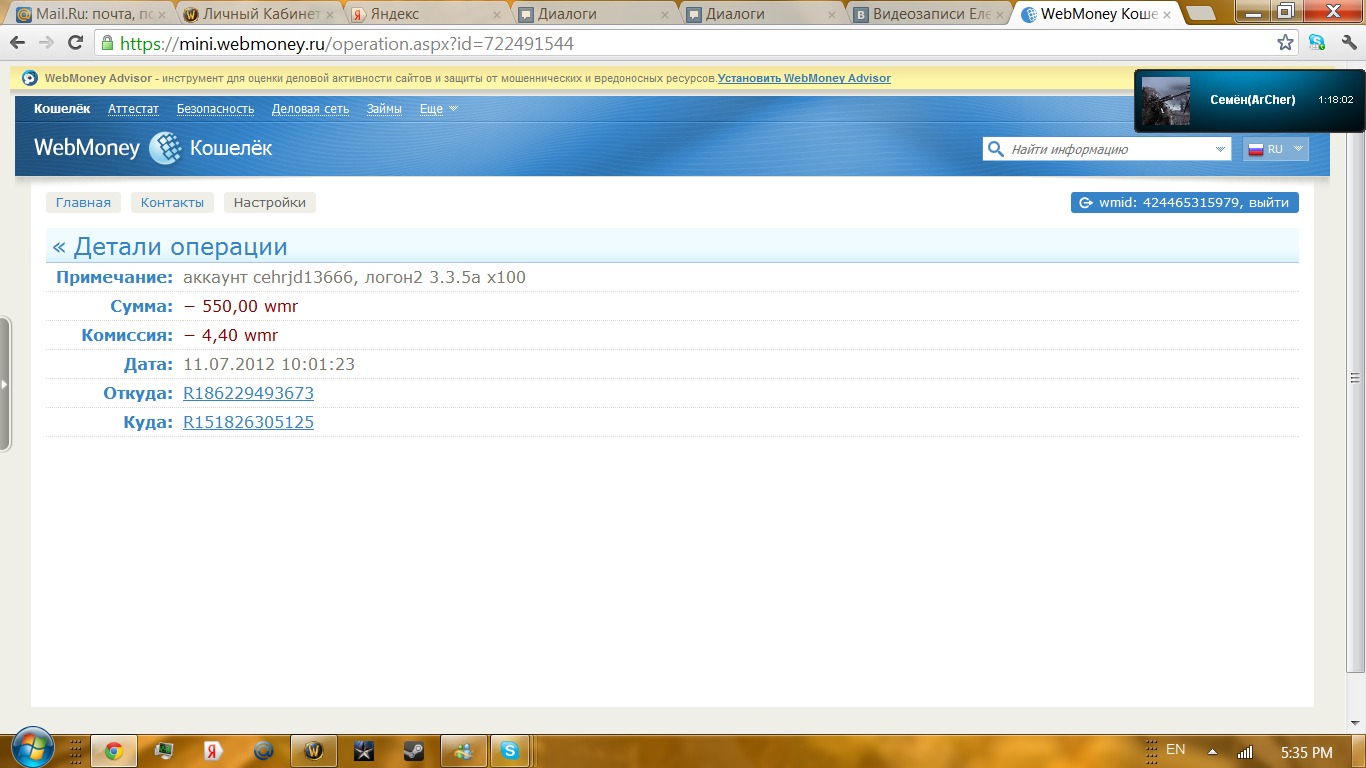Switch to the Яндекс tab
1366x768 pixels.
[x=427, y=14]
